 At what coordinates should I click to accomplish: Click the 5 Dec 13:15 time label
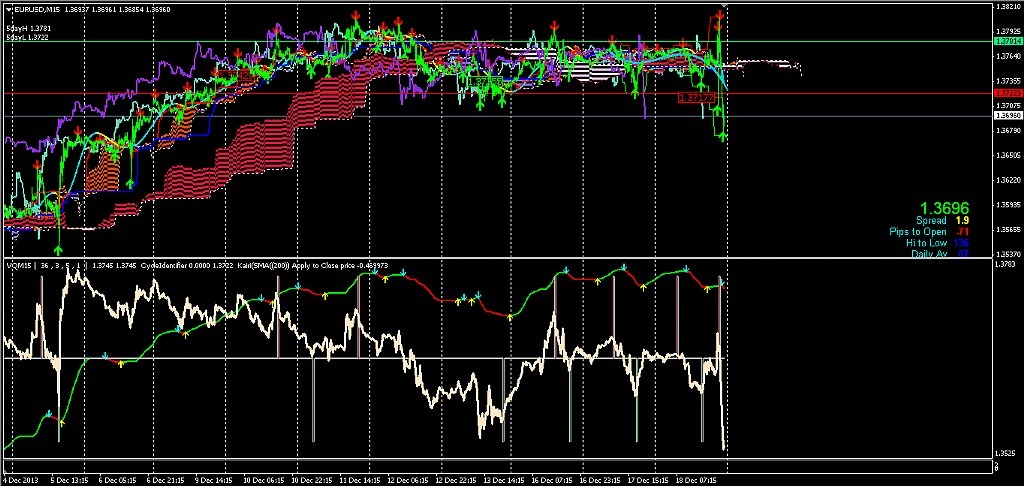tap(70, 480)
